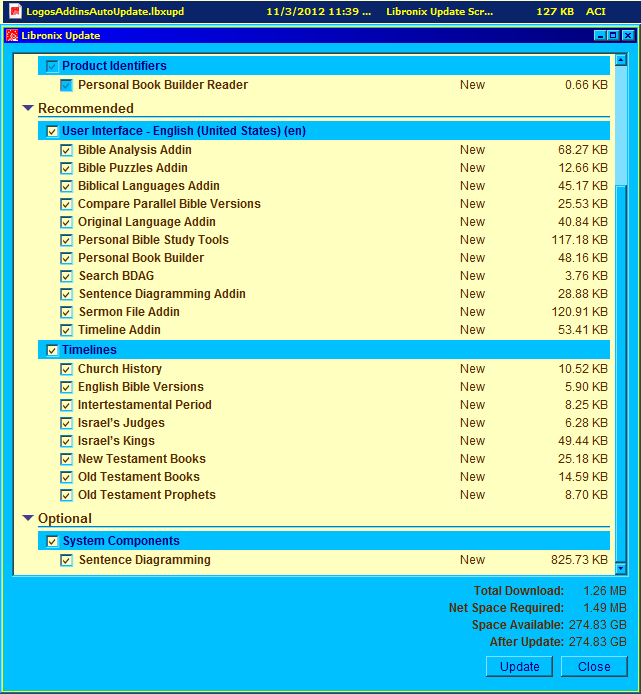
Task: Uncheck the Search BDAG checkbox
Action: [66, 276]
